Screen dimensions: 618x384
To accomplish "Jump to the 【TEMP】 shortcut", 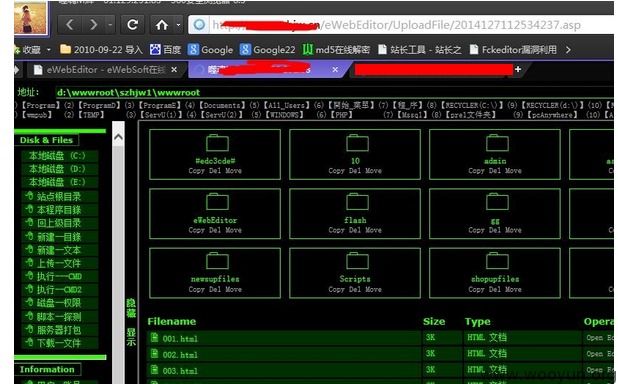I will click(91, 115).
